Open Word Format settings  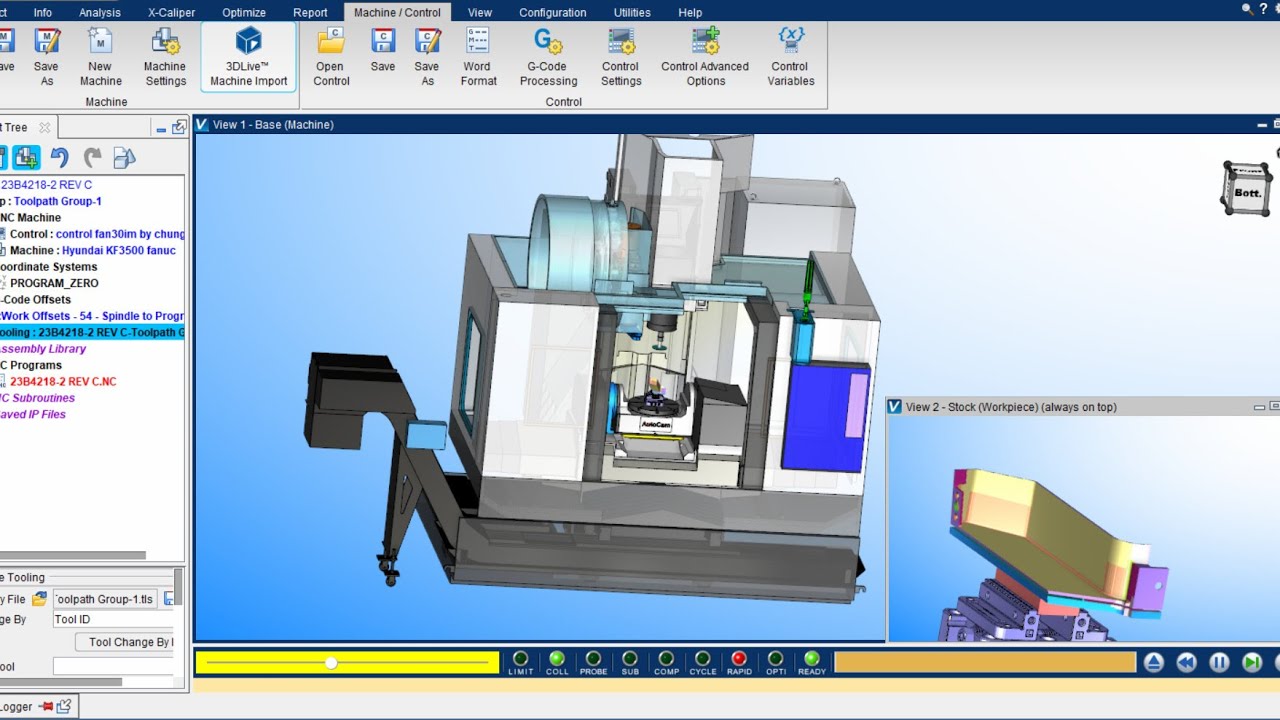478,57
